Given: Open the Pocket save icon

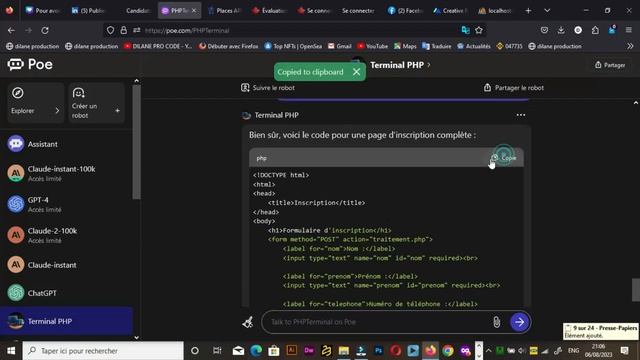Looking at the screenshot, I should 544,30.
